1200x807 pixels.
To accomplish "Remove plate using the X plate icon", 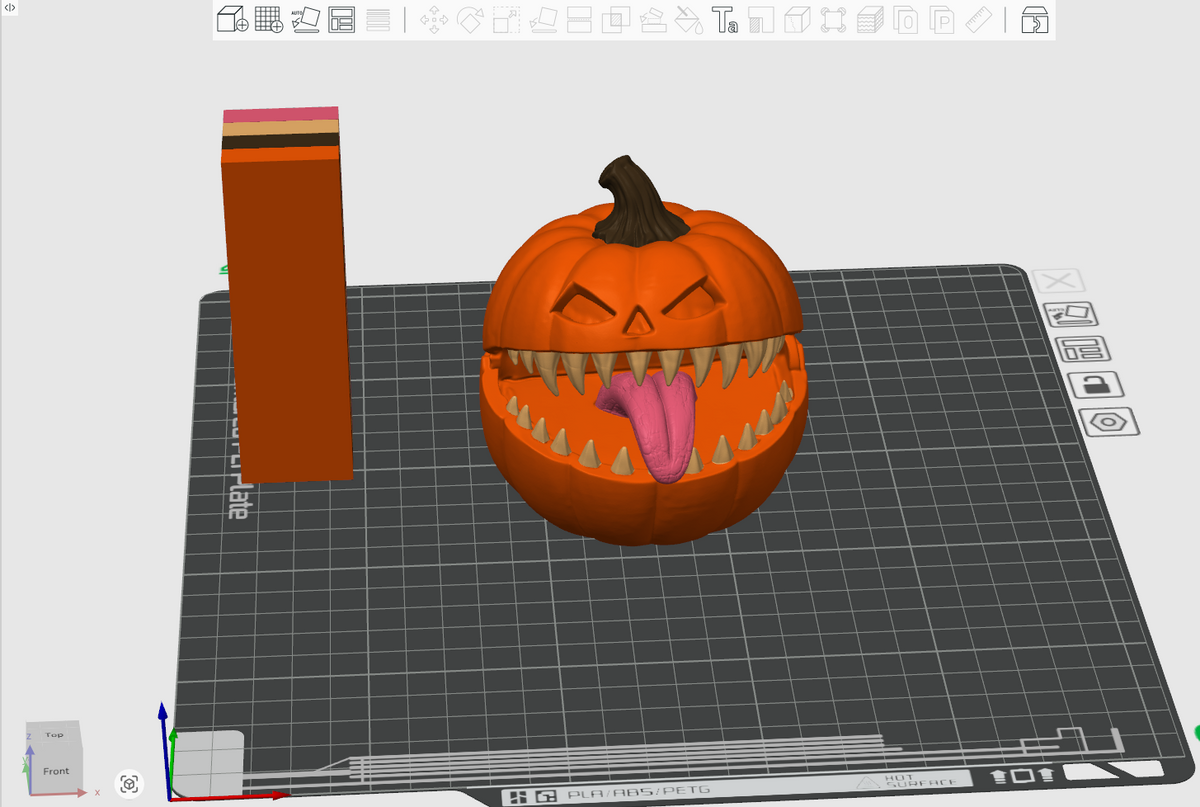I will [1061, 282].
